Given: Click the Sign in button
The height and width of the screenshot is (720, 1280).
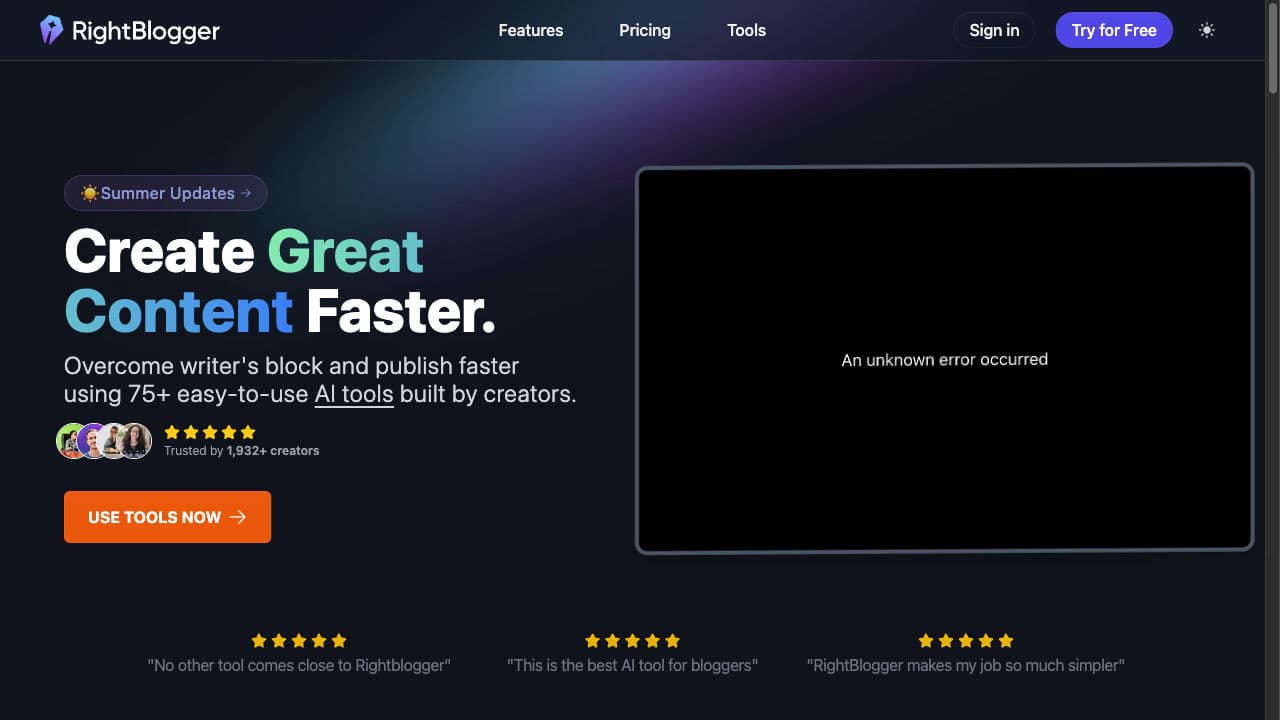Looking at the screenshot, I should pyautogui.click(x=994, y=30).
